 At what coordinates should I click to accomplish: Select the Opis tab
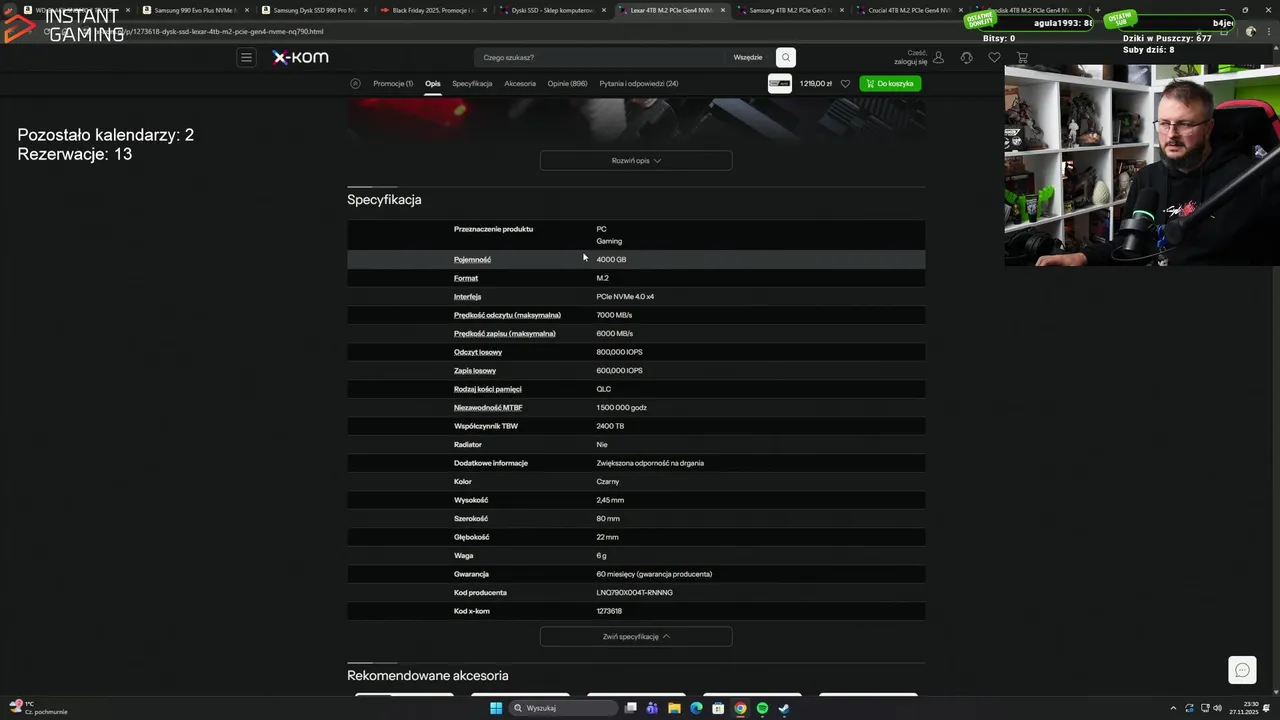432,83
